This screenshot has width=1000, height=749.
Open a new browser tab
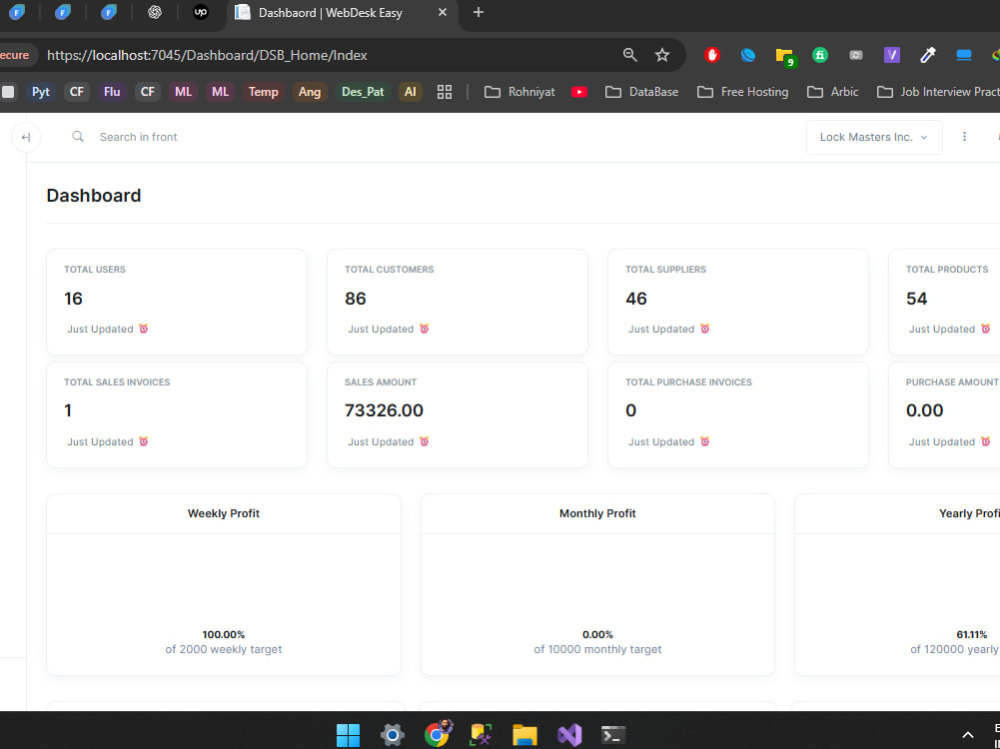(x=478, y=12)
